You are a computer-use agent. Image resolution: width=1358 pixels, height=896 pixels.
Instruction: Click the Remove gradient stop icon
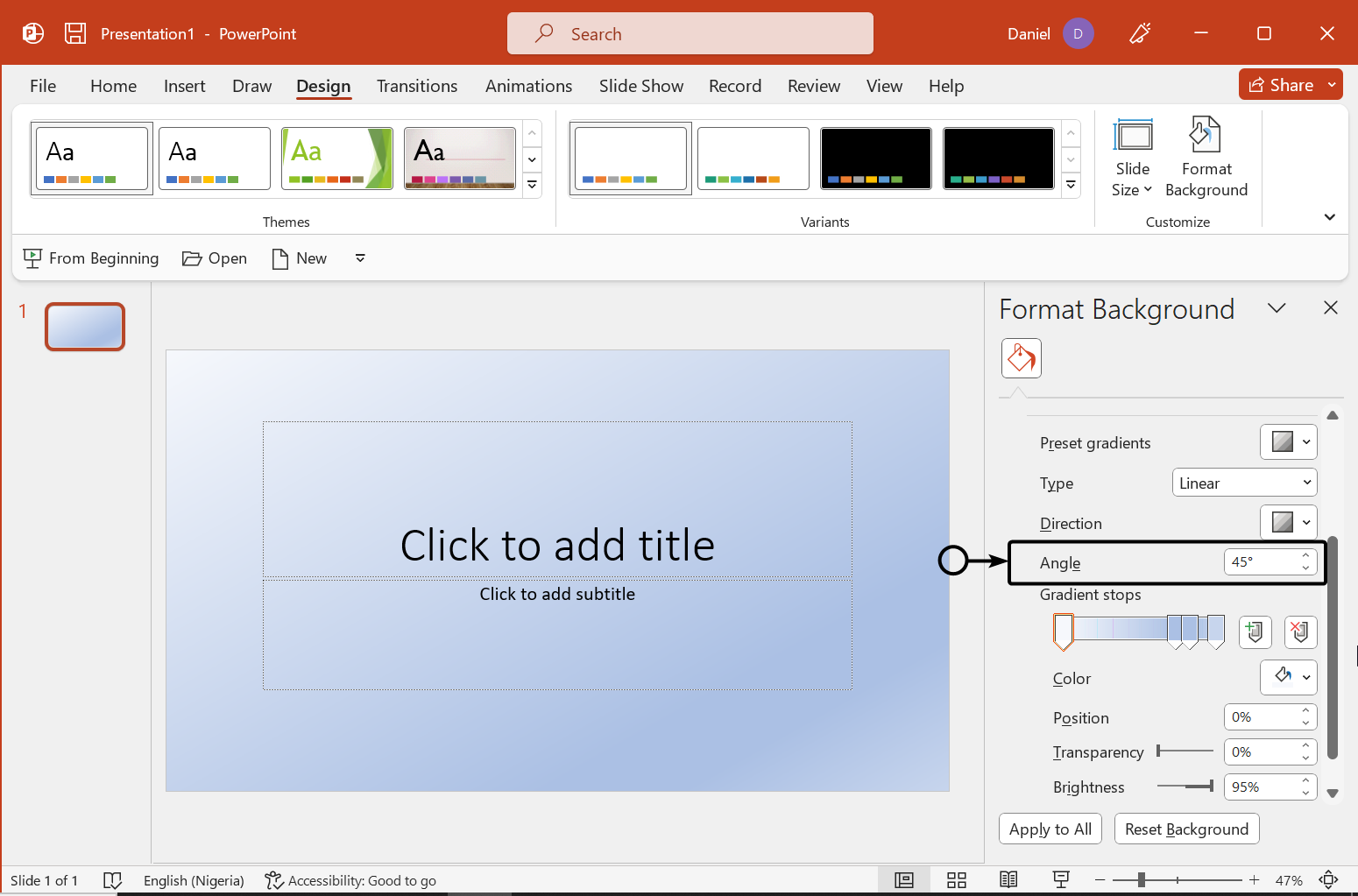click(x=1300, y=631)
